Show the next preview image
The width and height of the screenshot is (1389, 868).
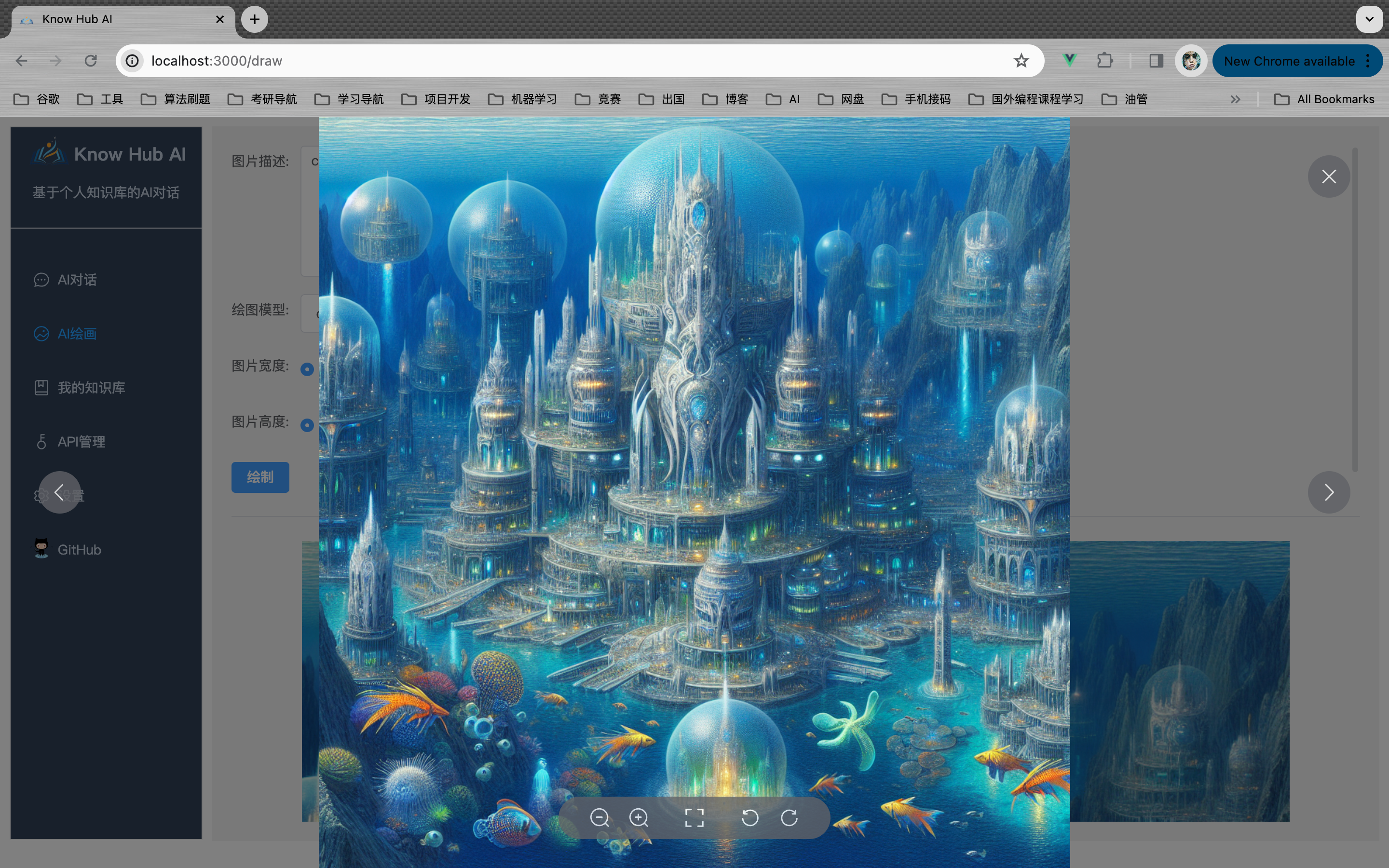coord(1328,492)
